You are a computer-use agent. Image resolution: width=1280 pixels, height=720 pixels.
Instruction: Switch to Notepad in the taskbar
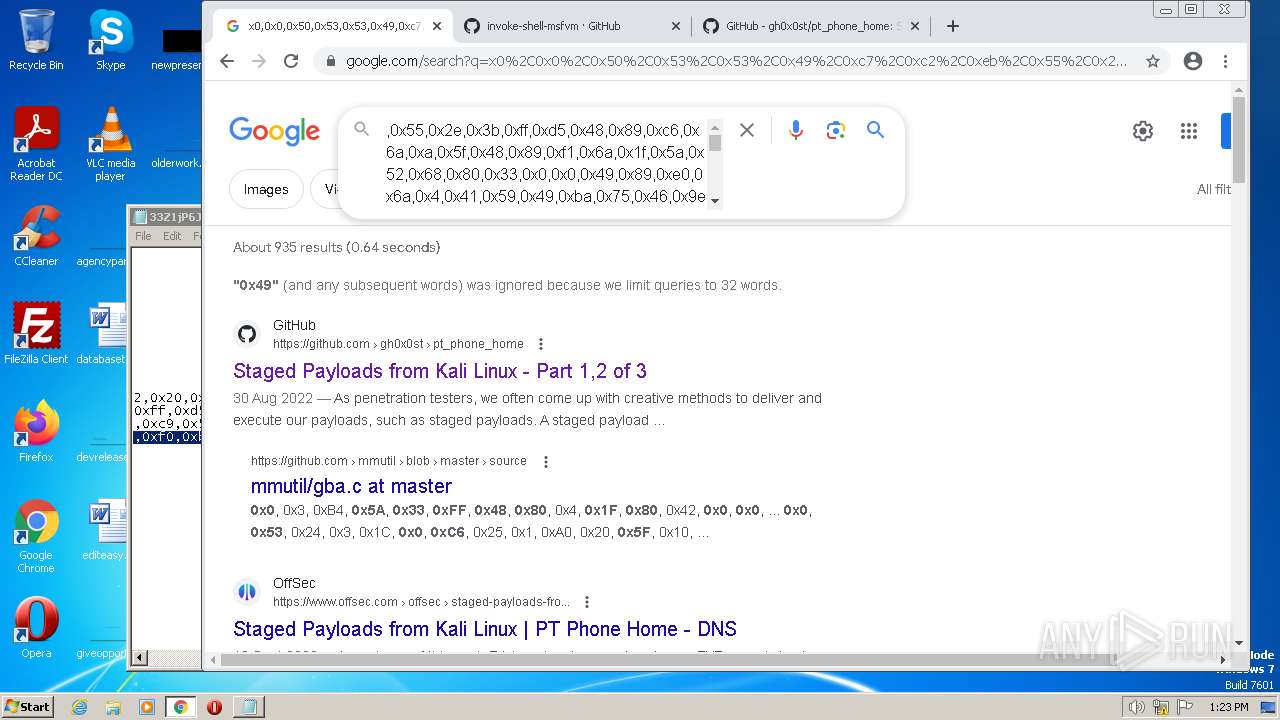coord(248,707)
